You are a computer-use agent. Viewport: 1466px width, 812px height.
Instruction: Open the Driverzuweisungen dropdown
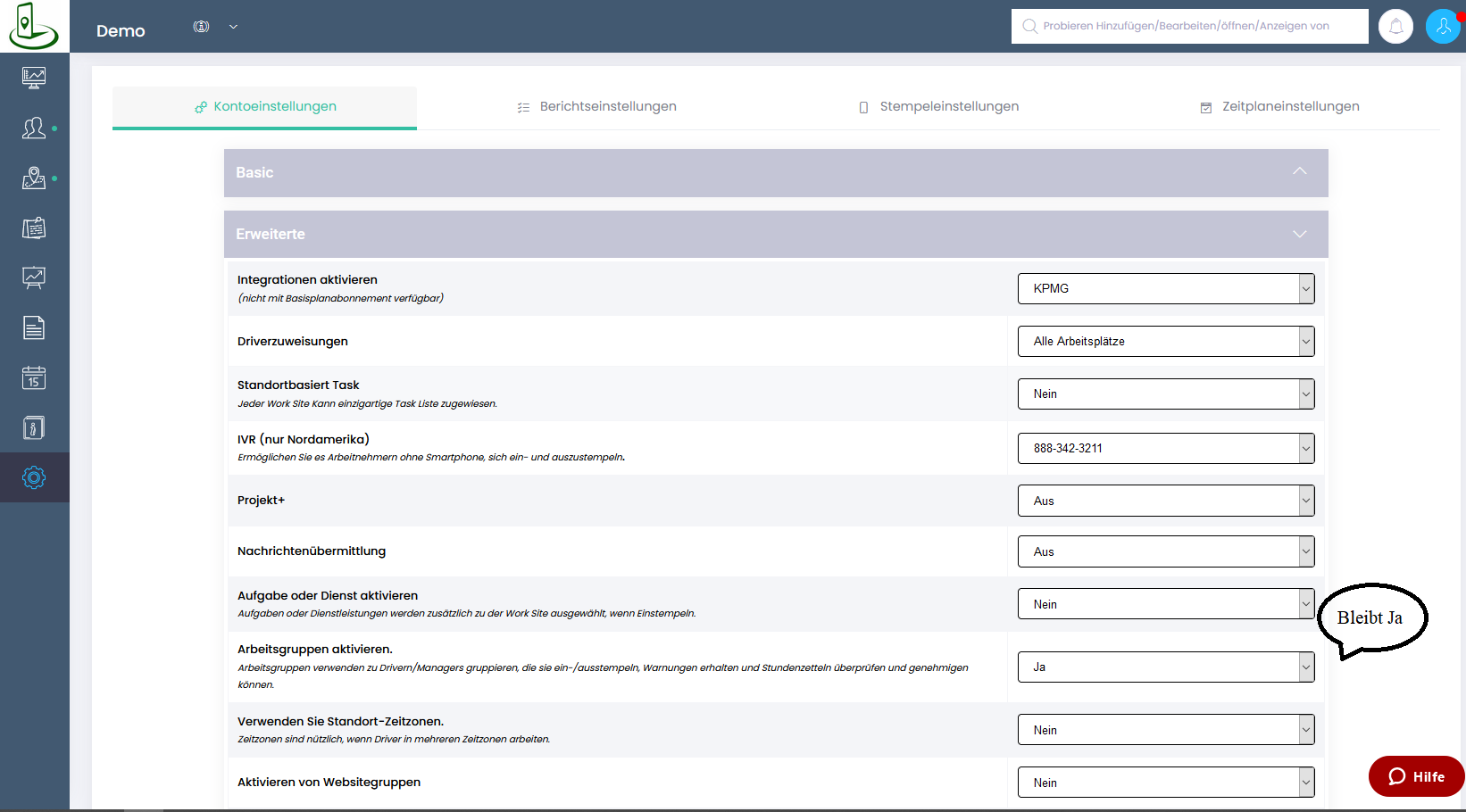(x=1166, y=341)
